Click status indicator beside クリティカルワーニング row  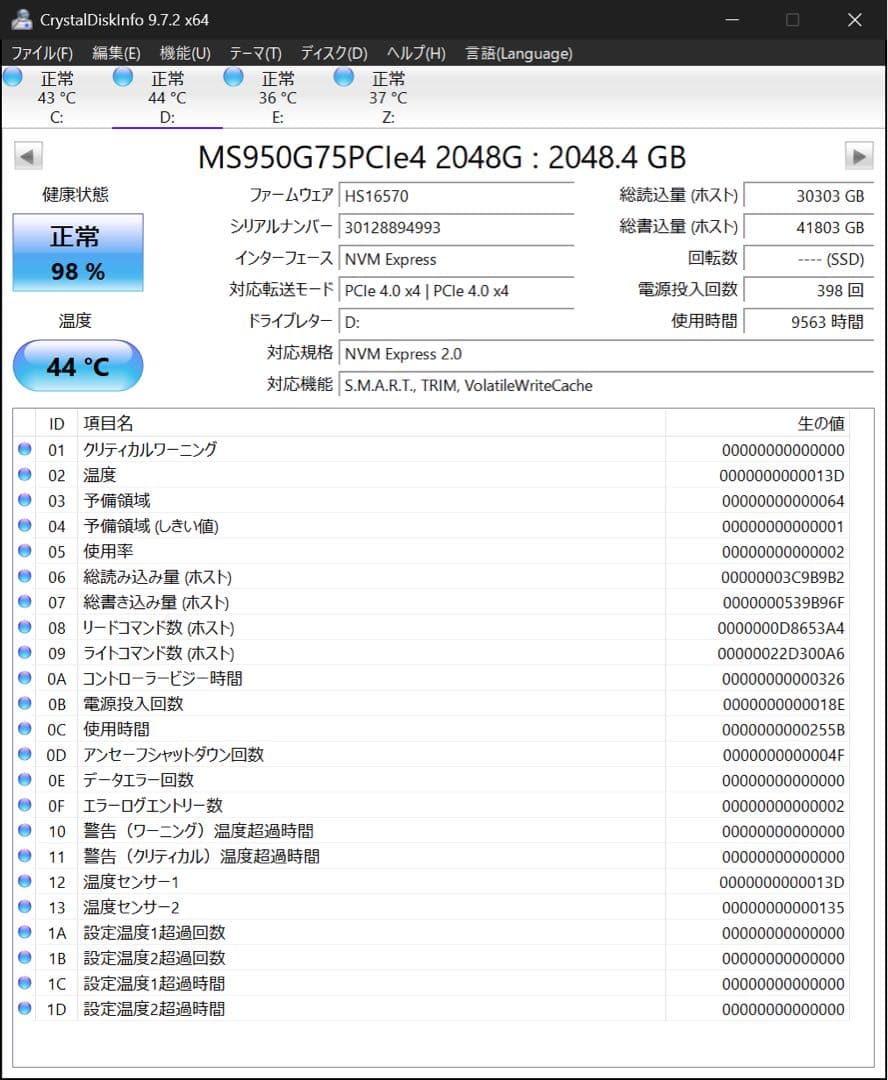point(25,449)
